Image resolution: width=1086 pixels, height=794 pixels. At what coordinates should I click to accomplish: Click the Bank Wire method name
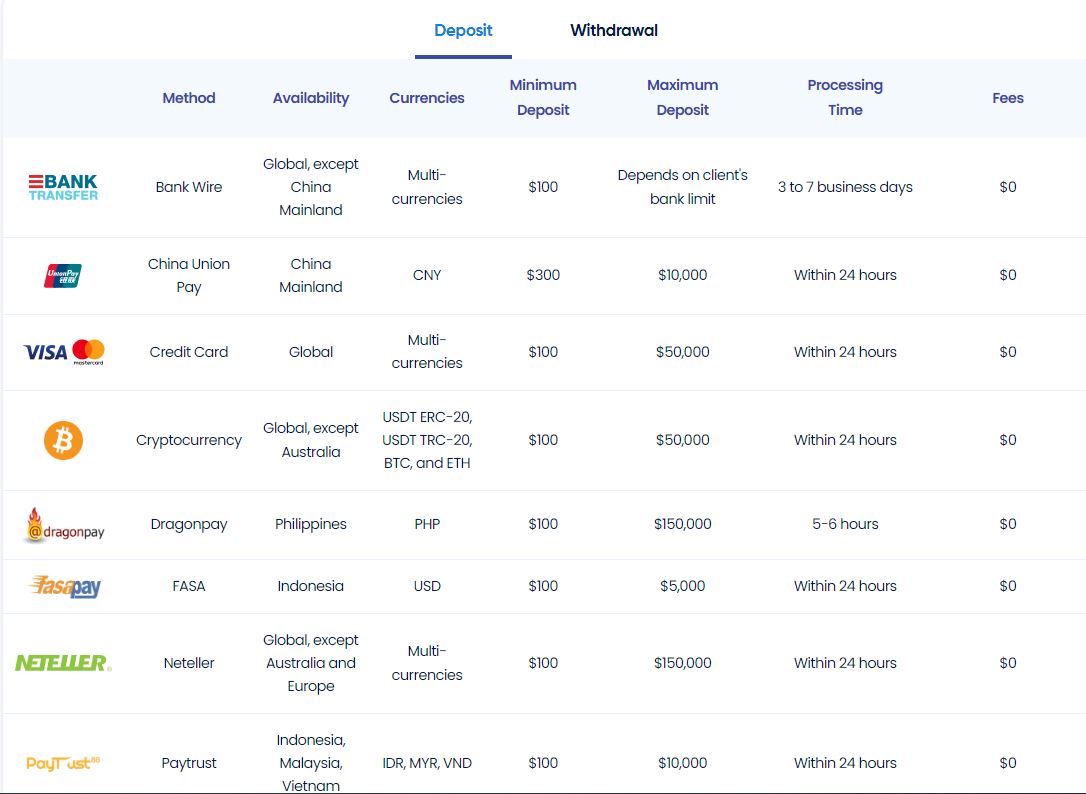click(x=189, y=187)
